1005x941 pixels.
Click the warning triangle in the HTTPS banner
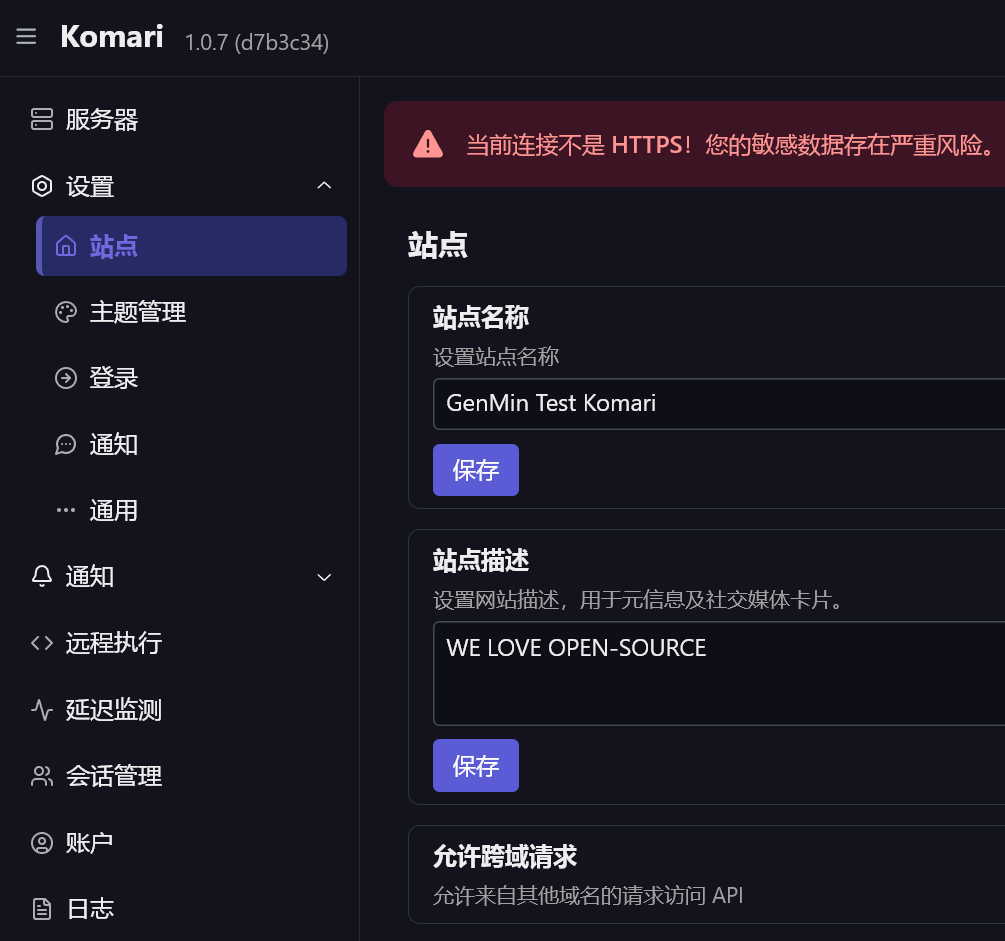tap(428, 144)
